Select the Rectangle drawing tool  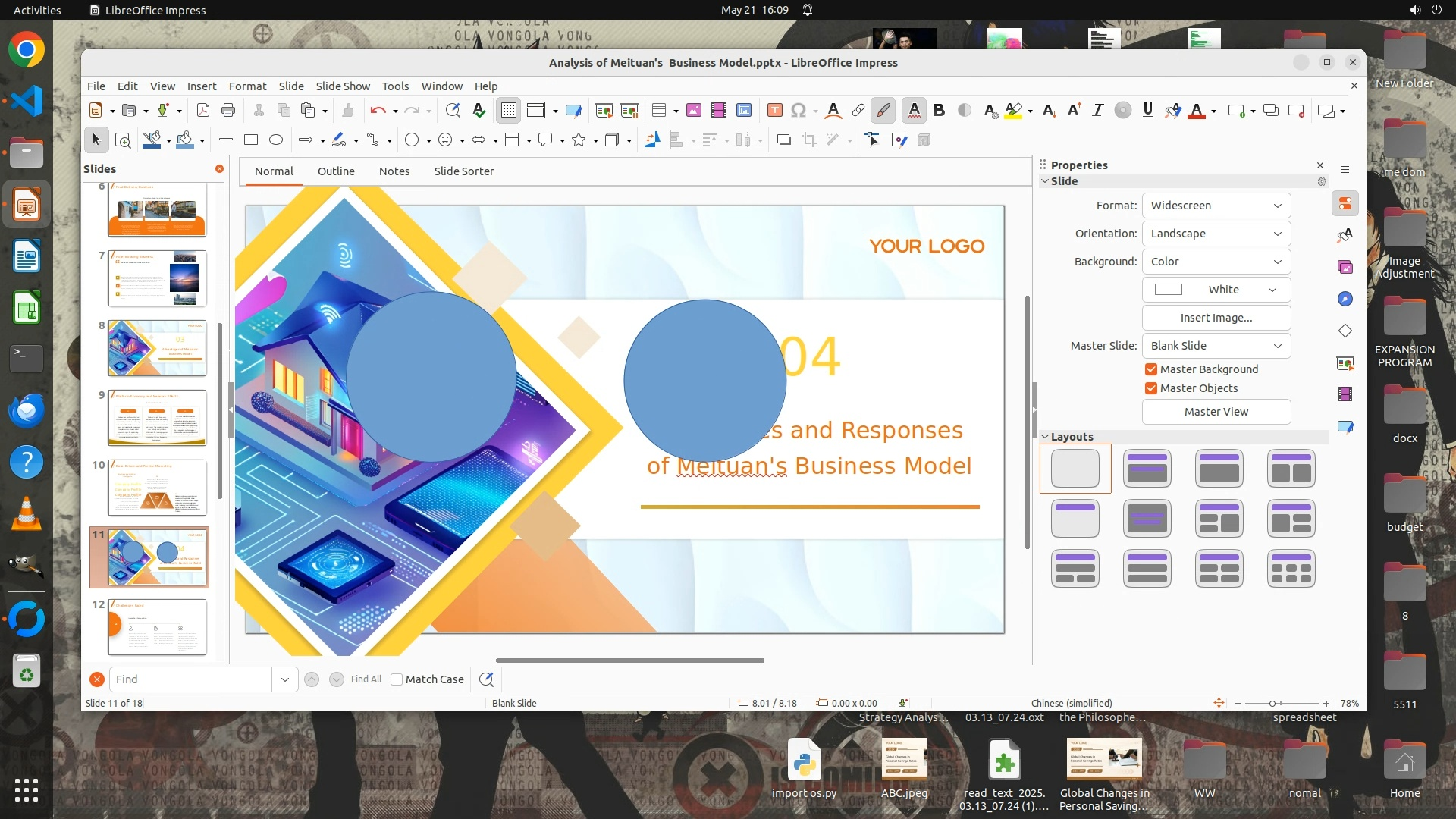pyautogui.click(x=251, y=140)
